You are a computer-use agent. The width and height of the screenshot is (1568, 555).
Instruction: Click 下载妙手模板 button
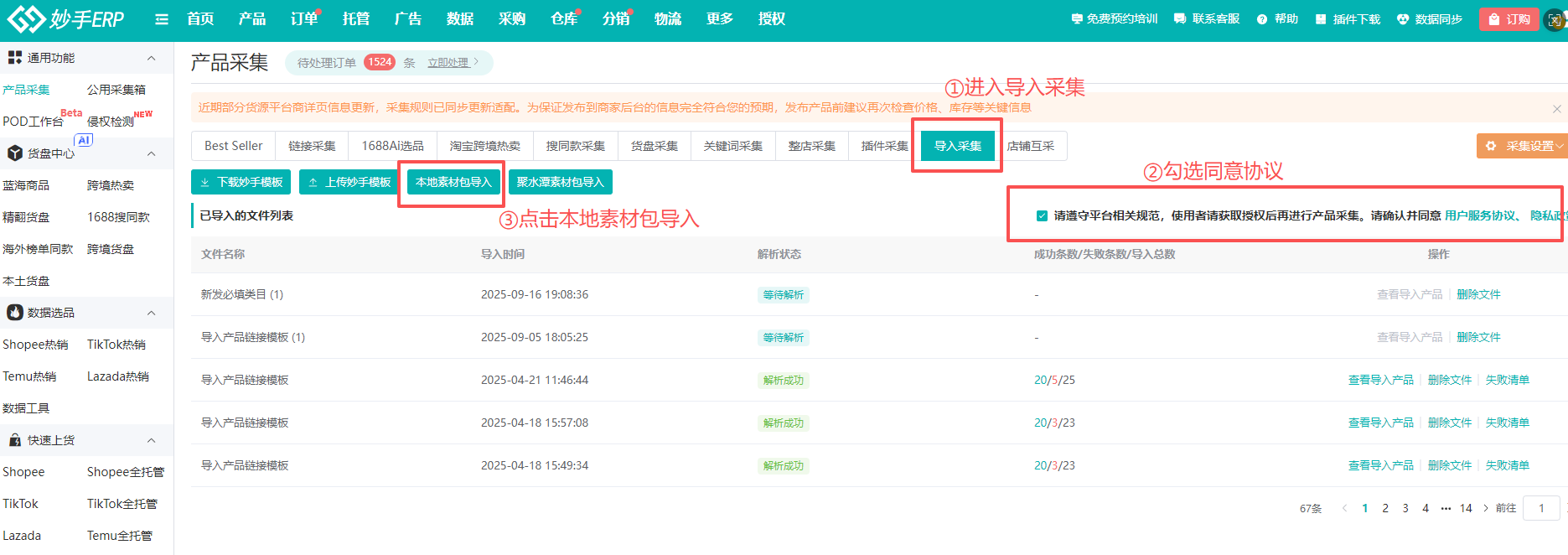[x=241, y=182]
